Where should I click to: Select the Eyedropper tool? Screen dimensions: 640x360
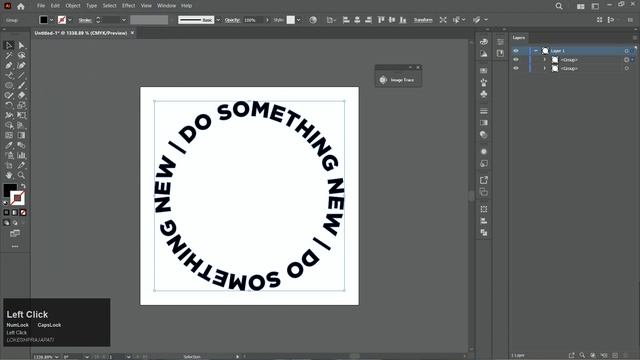click(9, 145)
